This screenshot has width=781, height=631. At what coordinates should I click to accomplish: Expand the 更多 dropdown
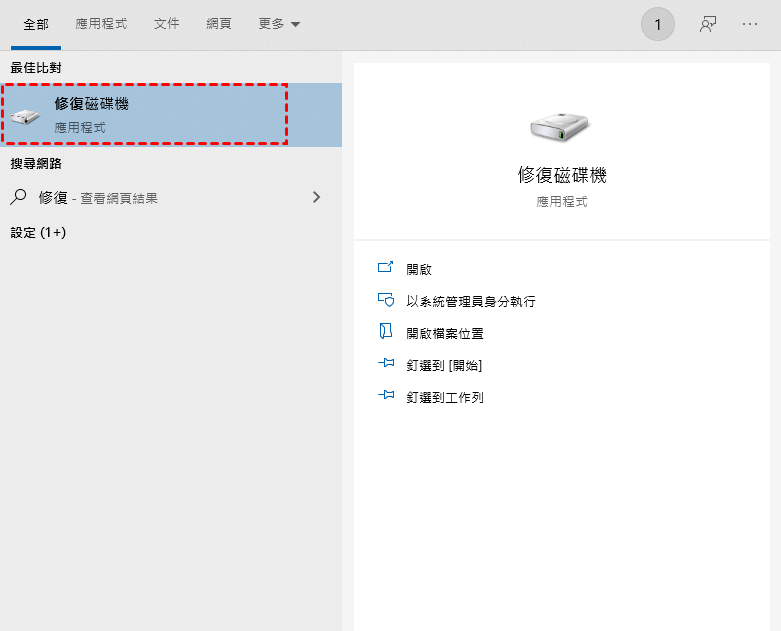pyautogui.click(x=279, y=23)
